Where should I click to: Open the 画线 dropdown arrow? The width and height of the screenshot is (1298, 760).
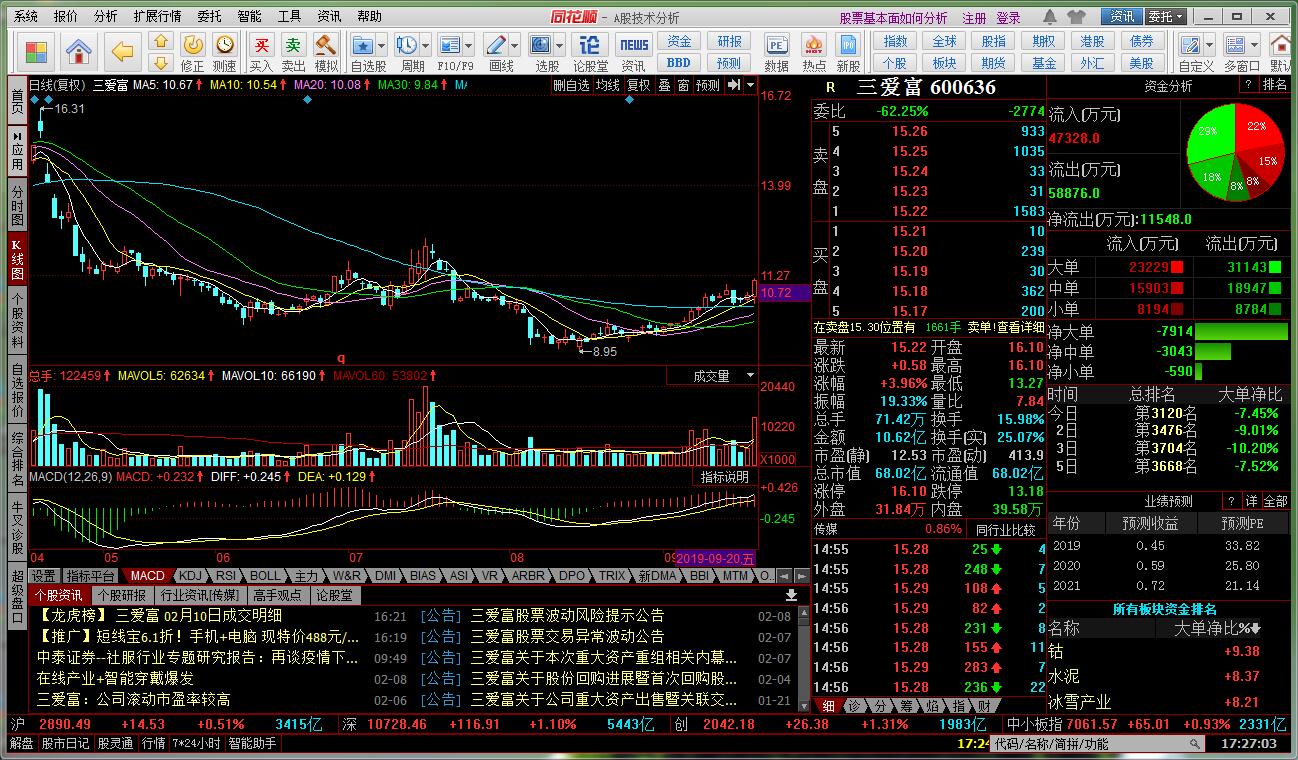[x=514, y=44]
